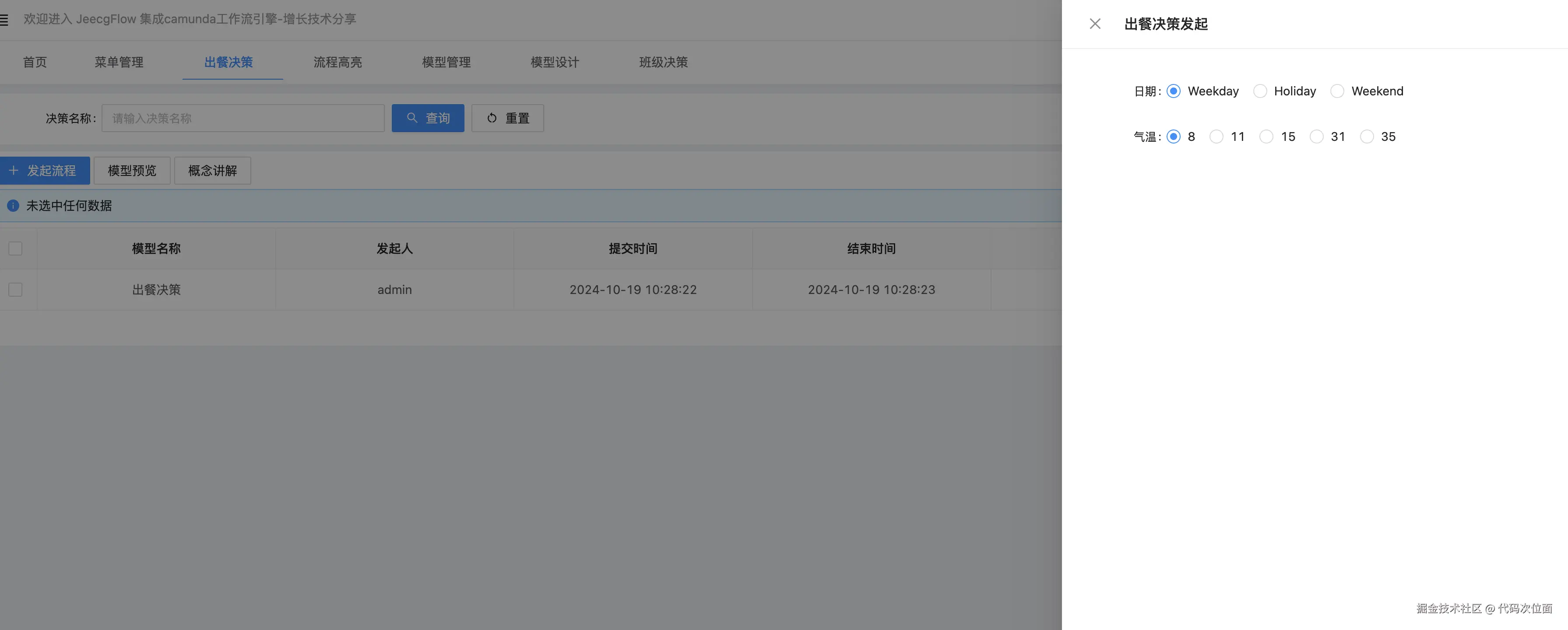The height and width of the screenshot is (630, 1568).
Task: Choose temperature 15 radio button
Action: pyautogui.click(x=1266, y=137)
